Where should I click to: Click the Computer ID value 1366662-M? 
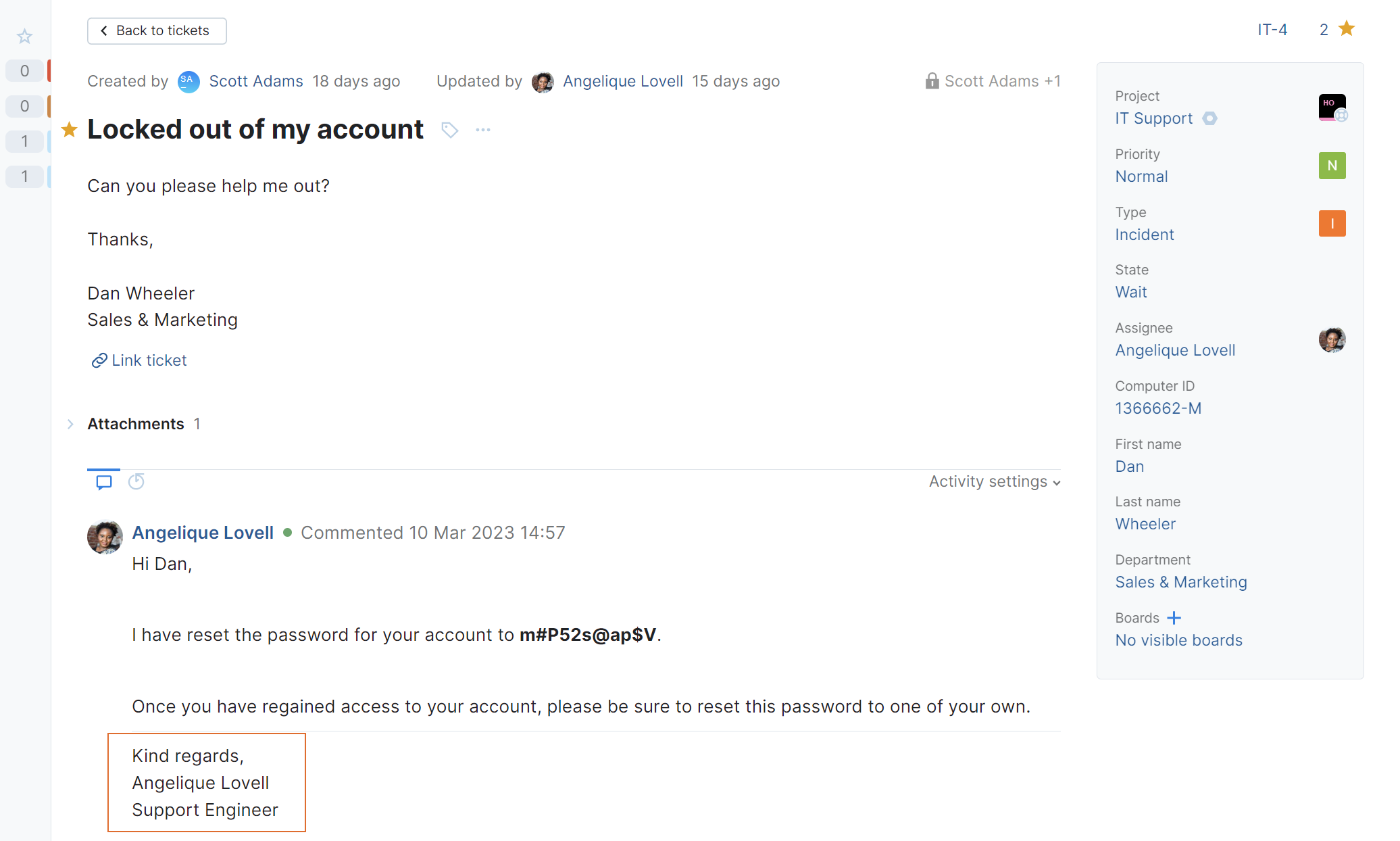pos(1158,408)
